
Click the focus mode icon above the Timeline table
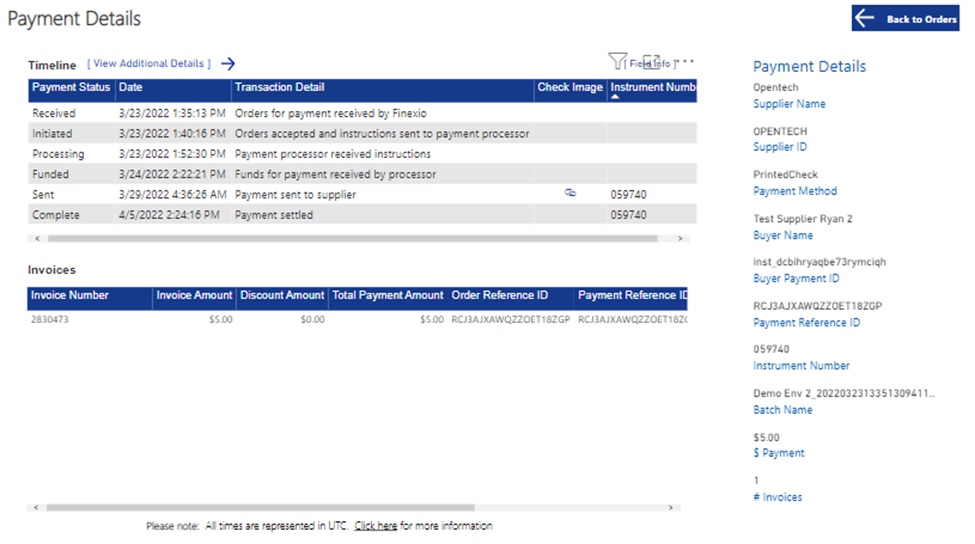coord(651,62)
